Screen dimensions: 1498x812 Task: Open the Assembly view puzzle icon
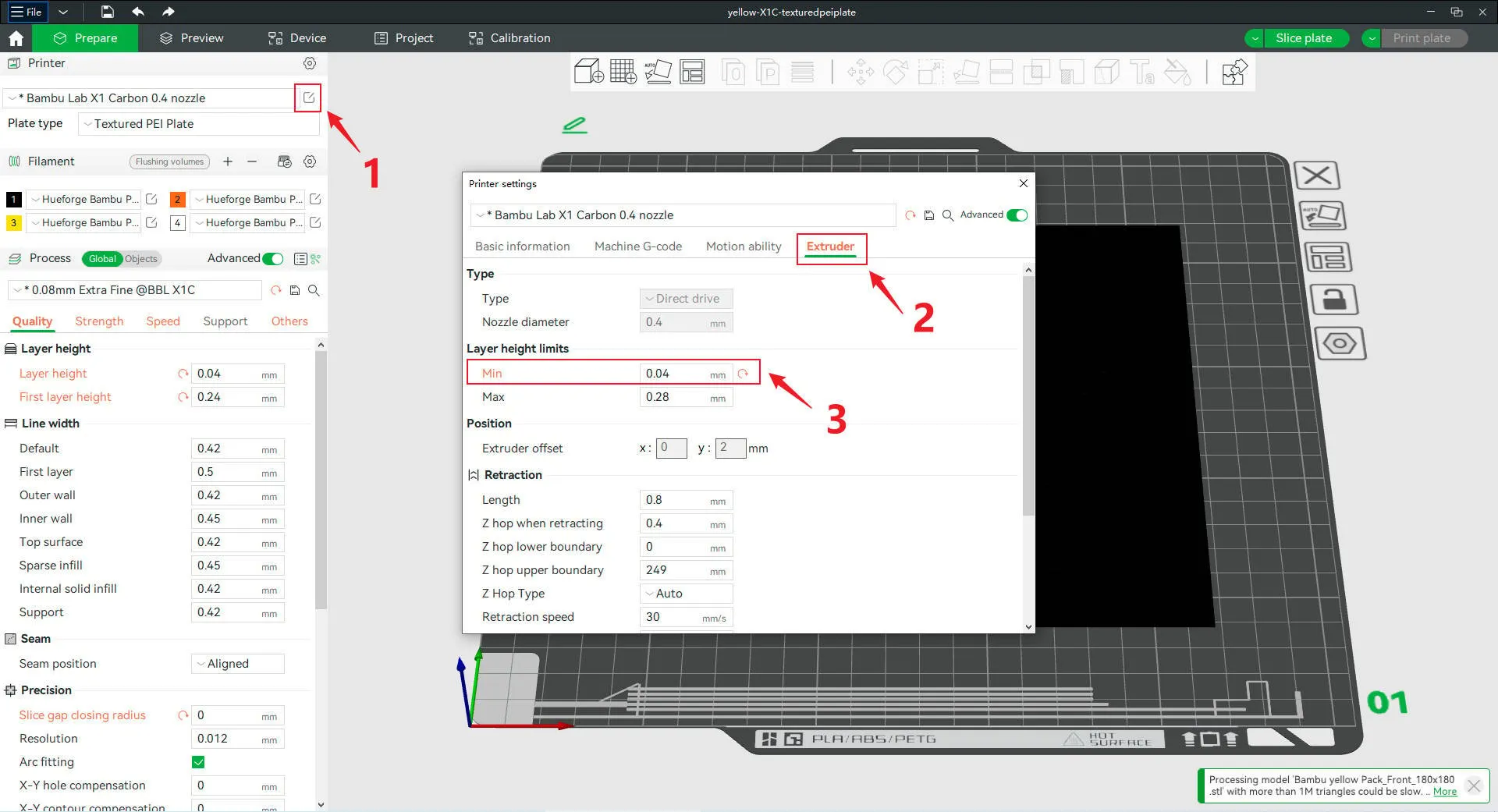point(1234,72)
